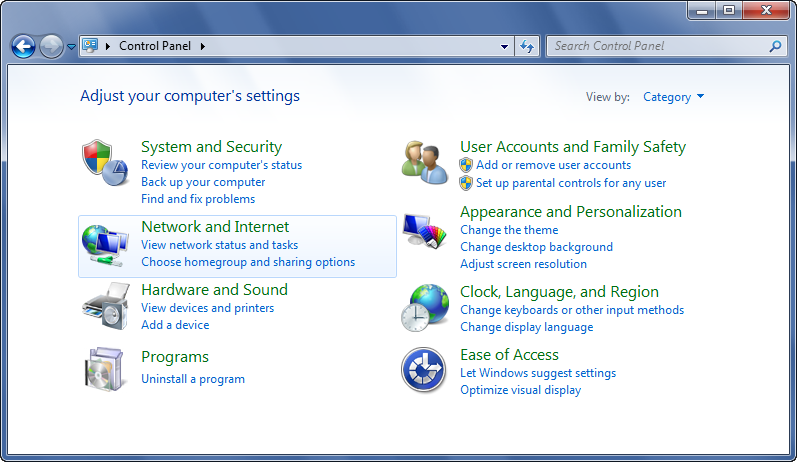This screenshot has height=462, width=797.
Task: Open the View by Category dropdown
Action: coord(673,97)
